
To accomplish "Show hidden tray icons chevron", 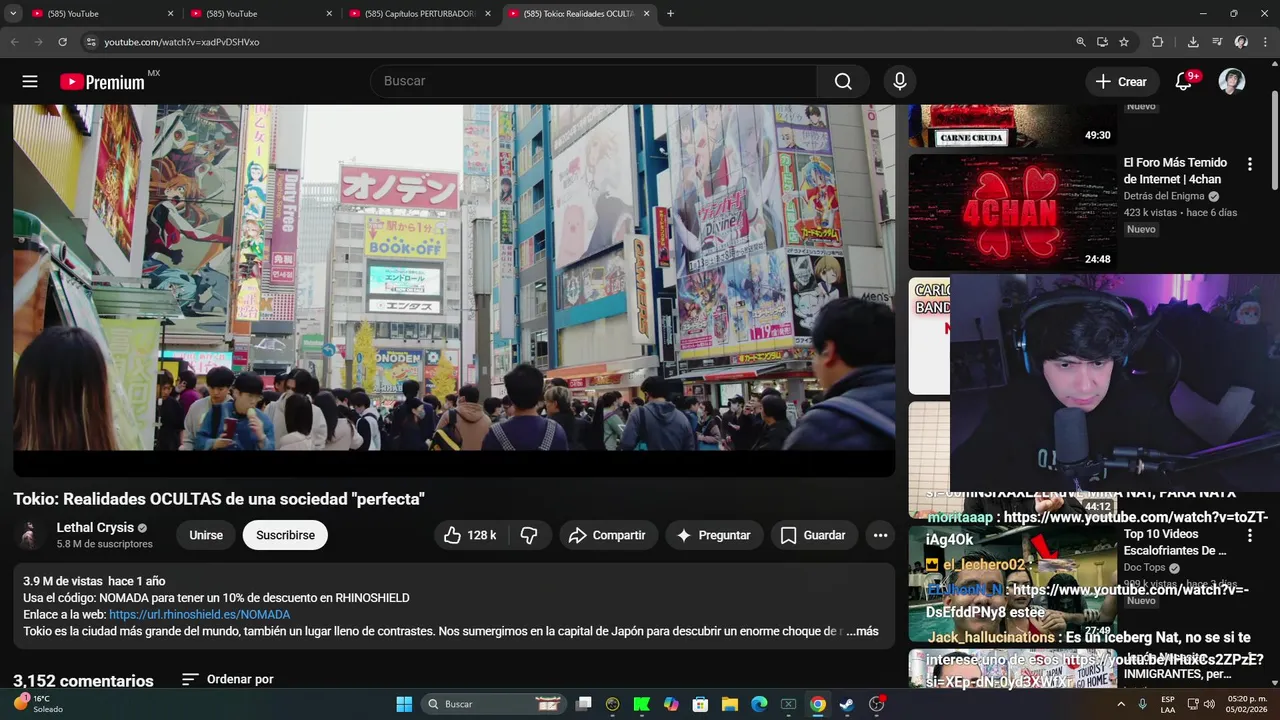I will pyautogui.click(x=1121, y=704).
